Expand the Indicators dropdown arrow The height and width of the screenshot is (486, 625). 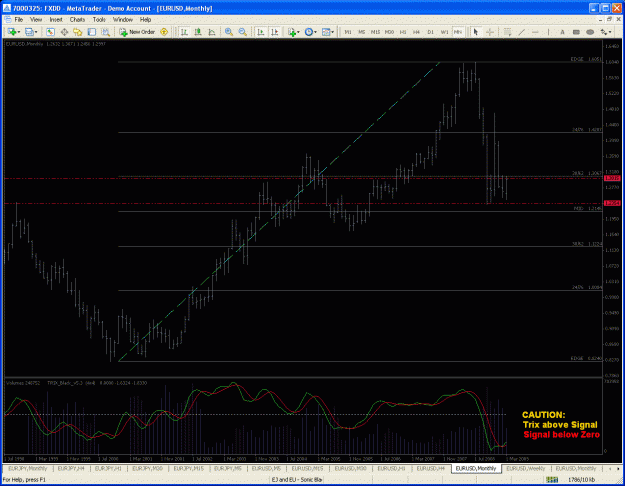[x=298, y=32]
